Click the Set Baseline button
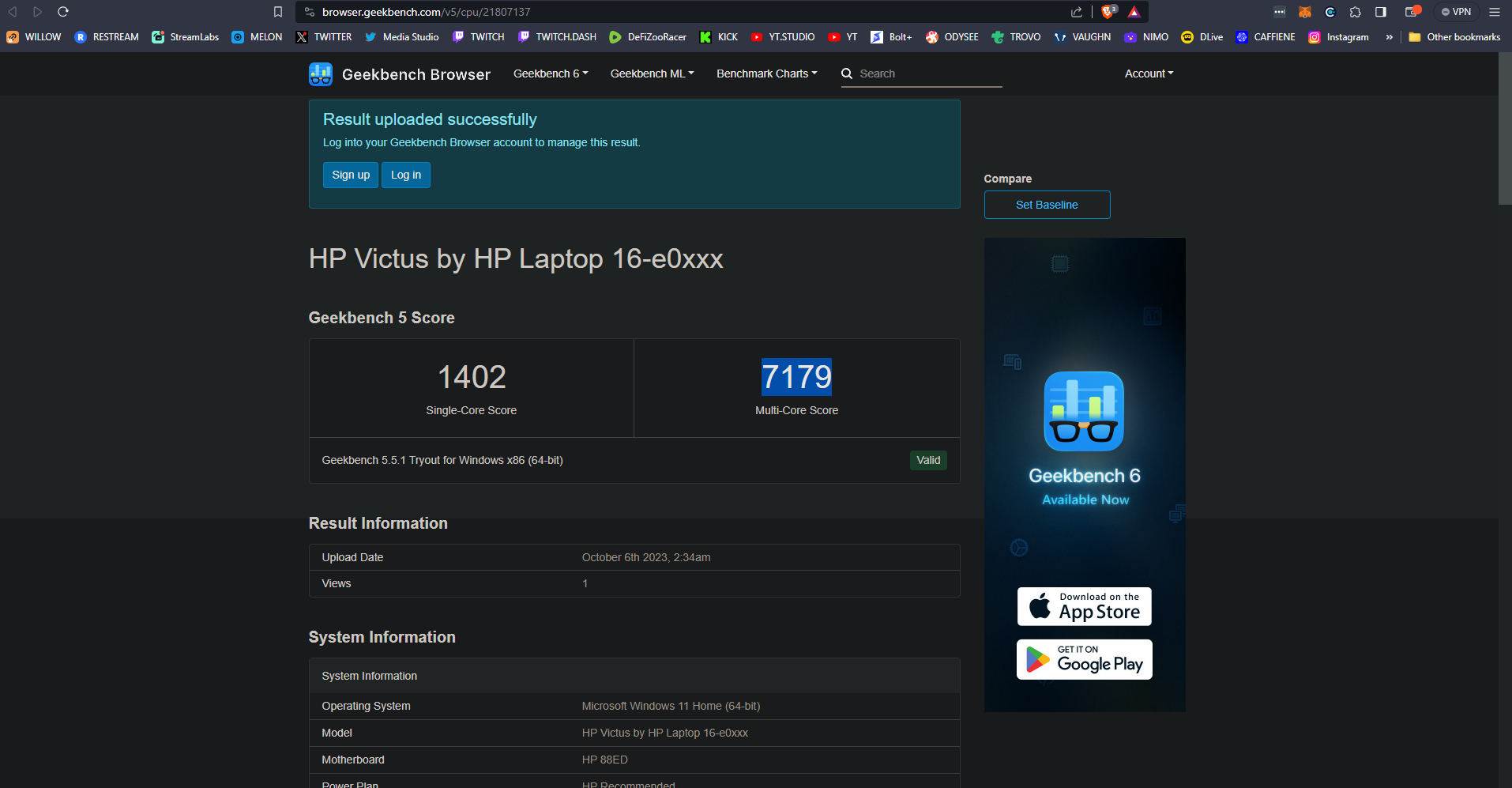This screenshot has width=1512, height=788. [x=1047, y=205]
